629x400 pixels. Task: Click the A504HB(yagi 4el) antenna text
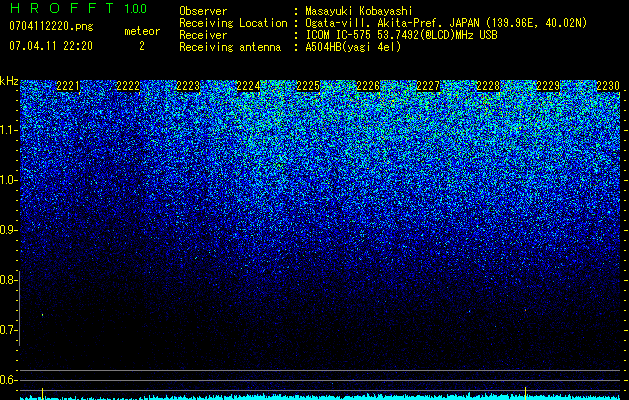click(353, 47)
